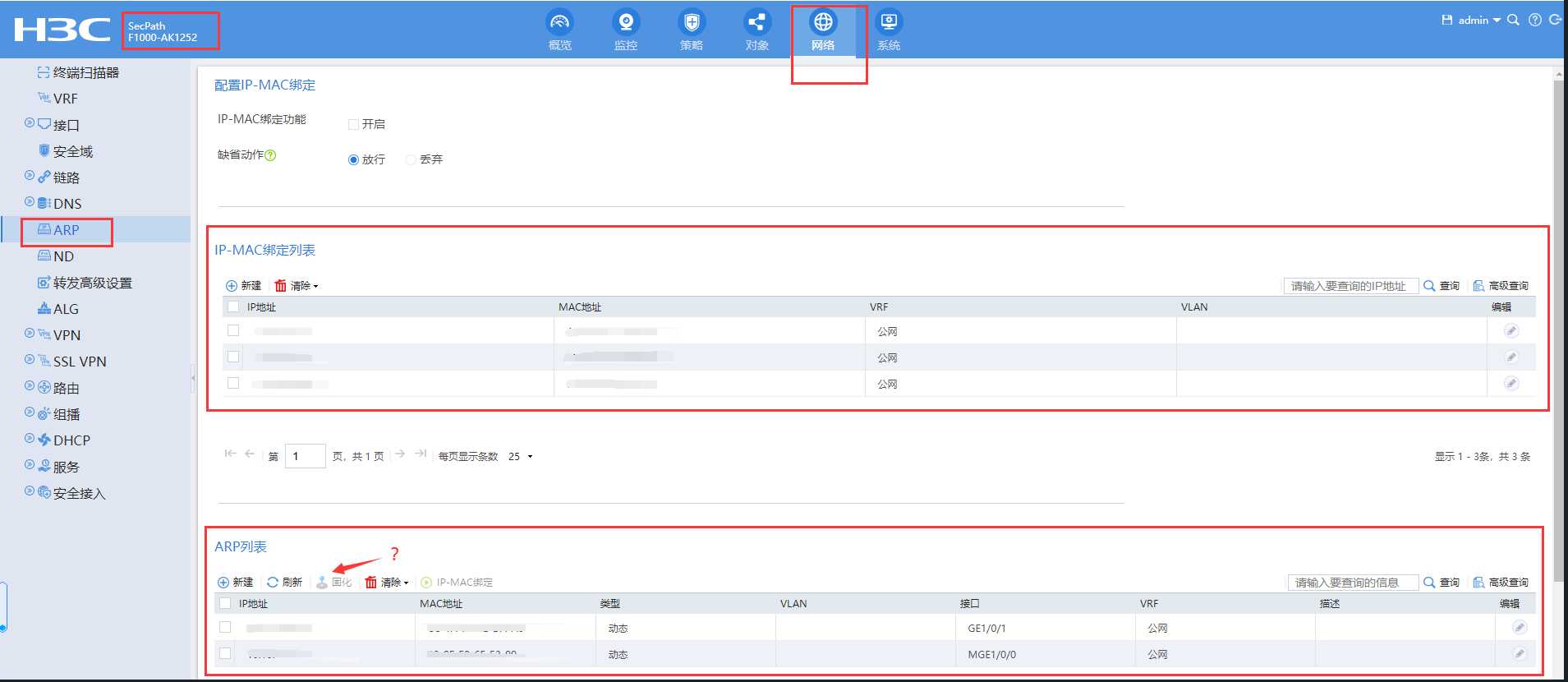Go to the first page of the binding list
Image resolution: width=1568 pixels, height=682 pixels.
pyautogui.click(x=230, y=454)
